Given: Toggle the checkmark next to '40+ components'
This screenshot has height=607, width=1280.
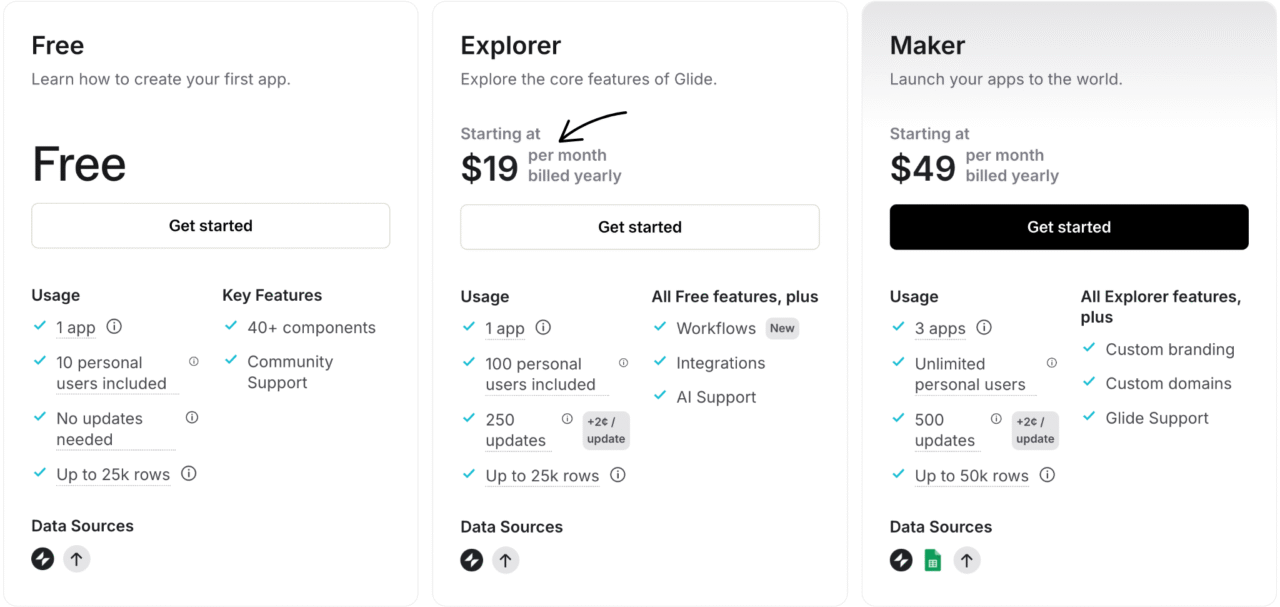Looking at the screenshot, I should click(x=233, y=327).
